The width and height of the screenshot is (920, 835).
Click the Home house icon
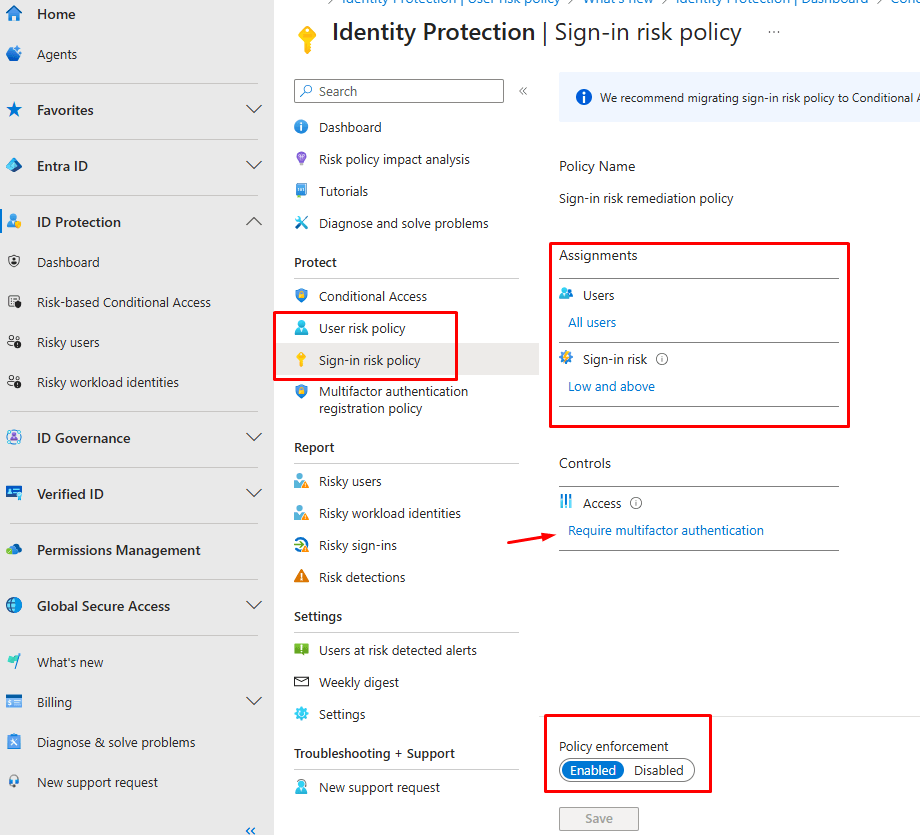pos(14,13)
